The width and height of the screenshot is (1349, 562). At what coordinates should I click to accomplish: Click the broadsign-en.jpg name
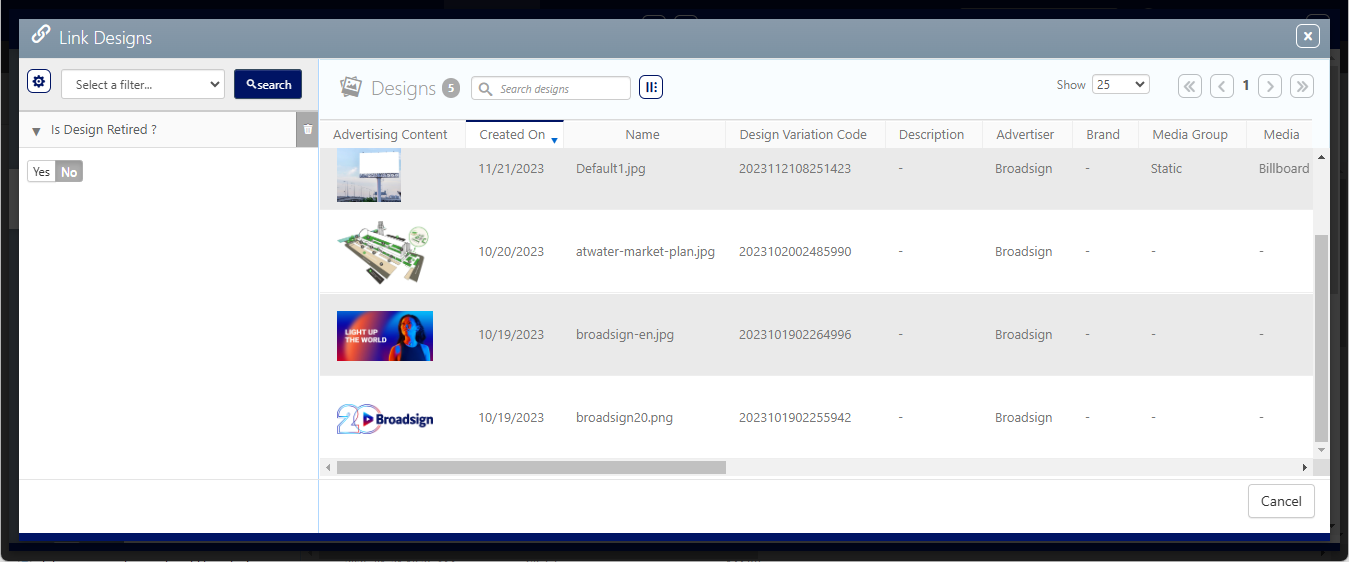[x=625, y=335]
